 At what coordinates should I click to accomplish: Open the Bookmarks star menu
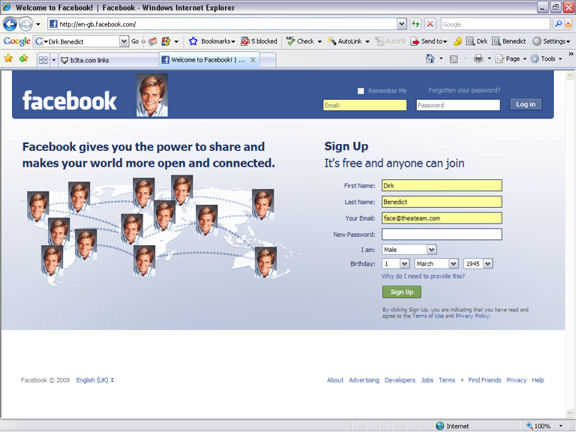(x=212, y=42)
